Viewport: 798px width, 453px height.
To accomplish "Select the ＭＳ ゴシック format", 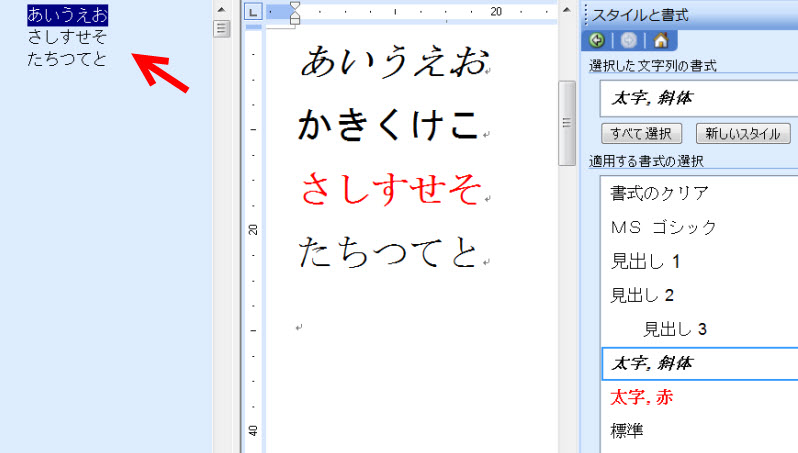I will pos(664,227).
